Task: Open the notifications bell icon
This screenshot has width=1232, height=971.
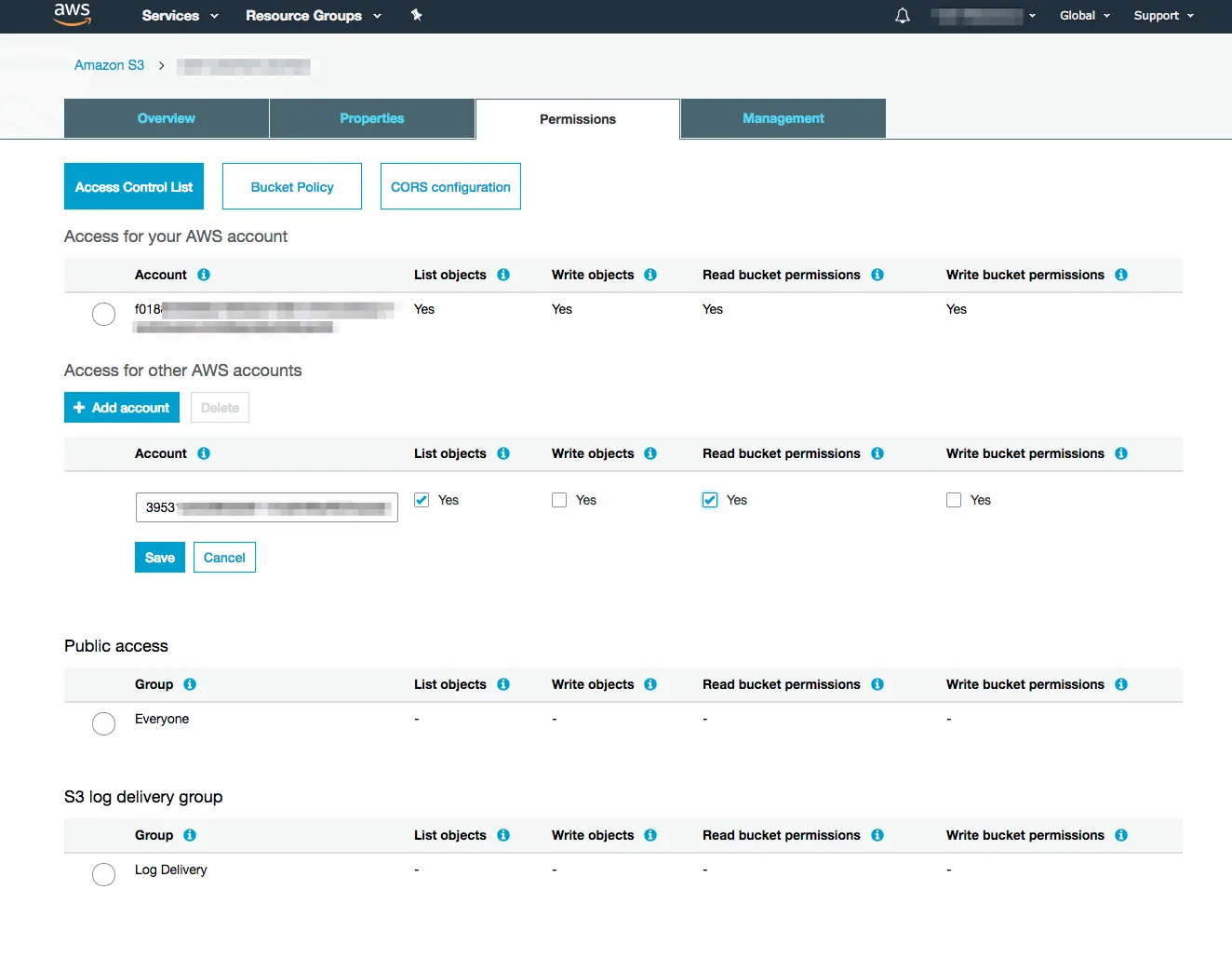Action: (x=902, y=16)
